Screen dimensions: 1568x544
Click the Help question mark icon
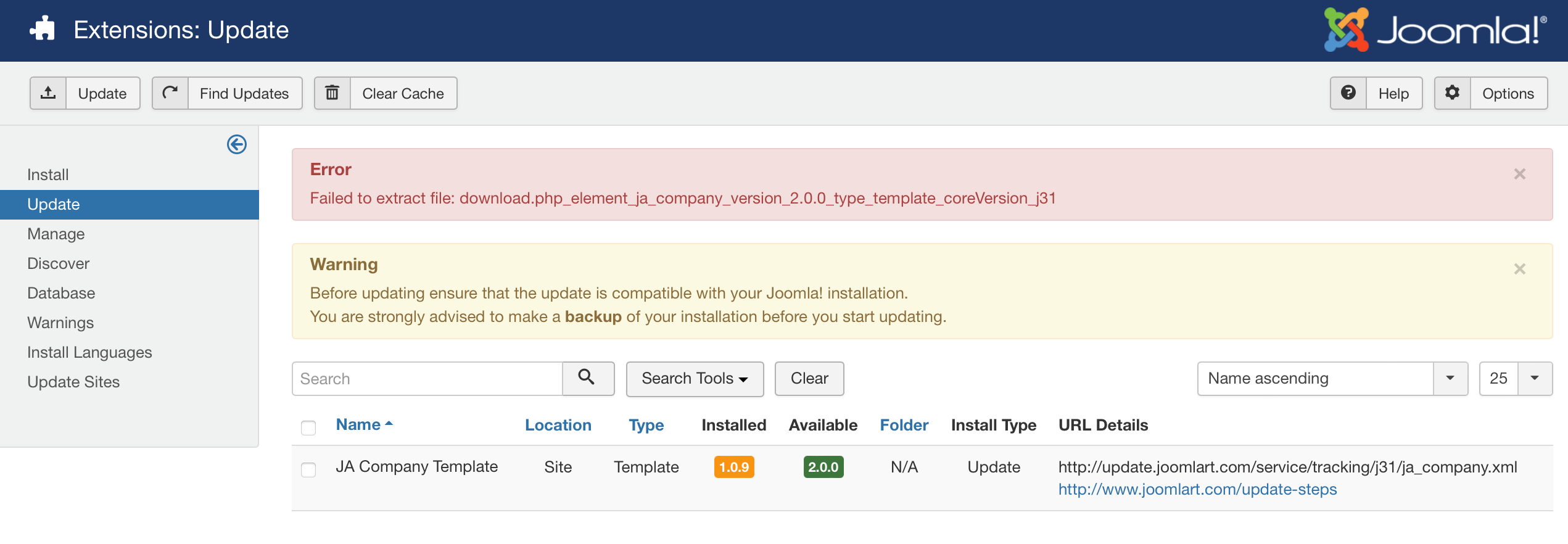(x=1348, y=93)
